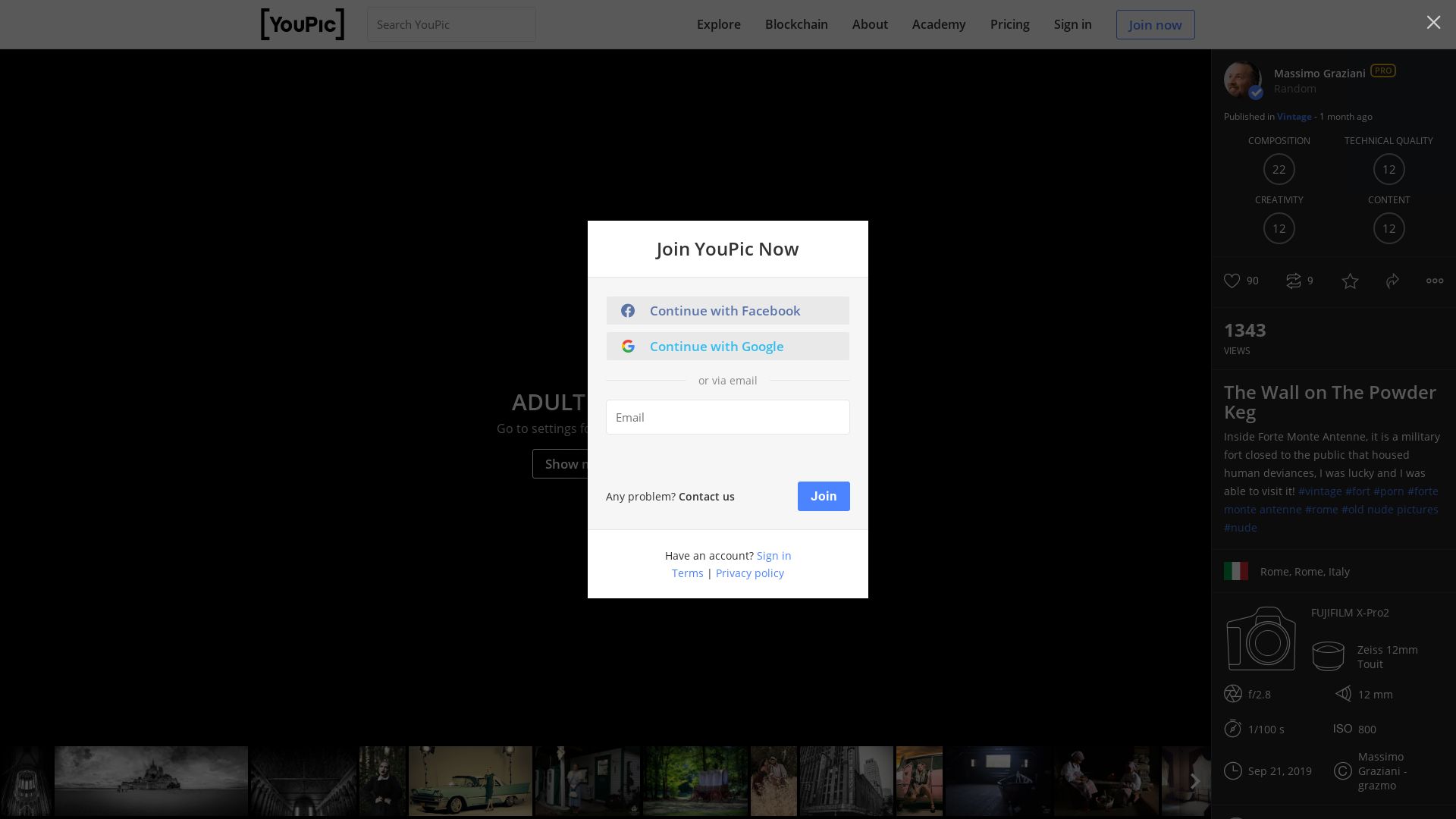Follow the #vintage hashtag link
1456x819 pixels.
click(1319, 491)
